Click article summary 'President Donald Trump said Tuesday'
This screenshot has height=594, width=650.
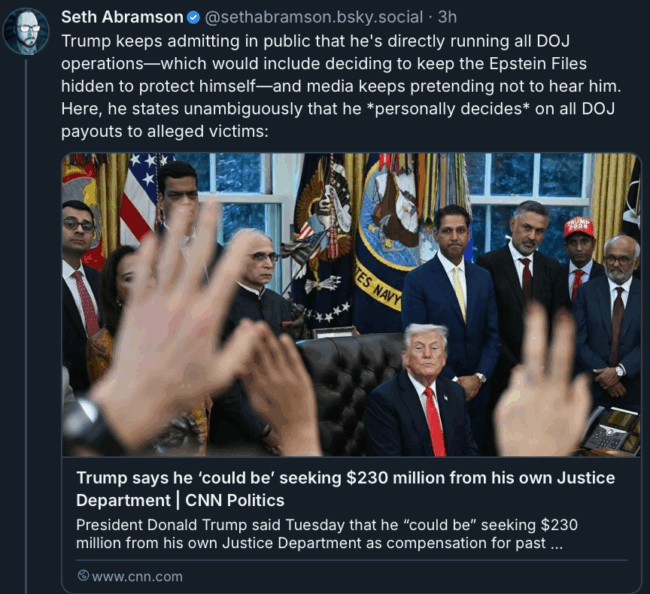327,534
